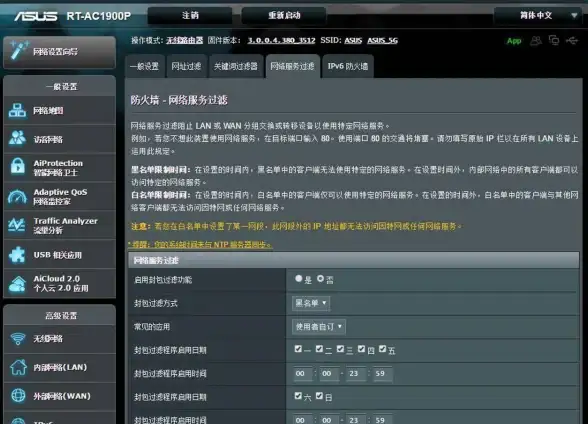Toggle Wednesday 三 checkbox
The image size is (588, 424).
coord(340,349)
